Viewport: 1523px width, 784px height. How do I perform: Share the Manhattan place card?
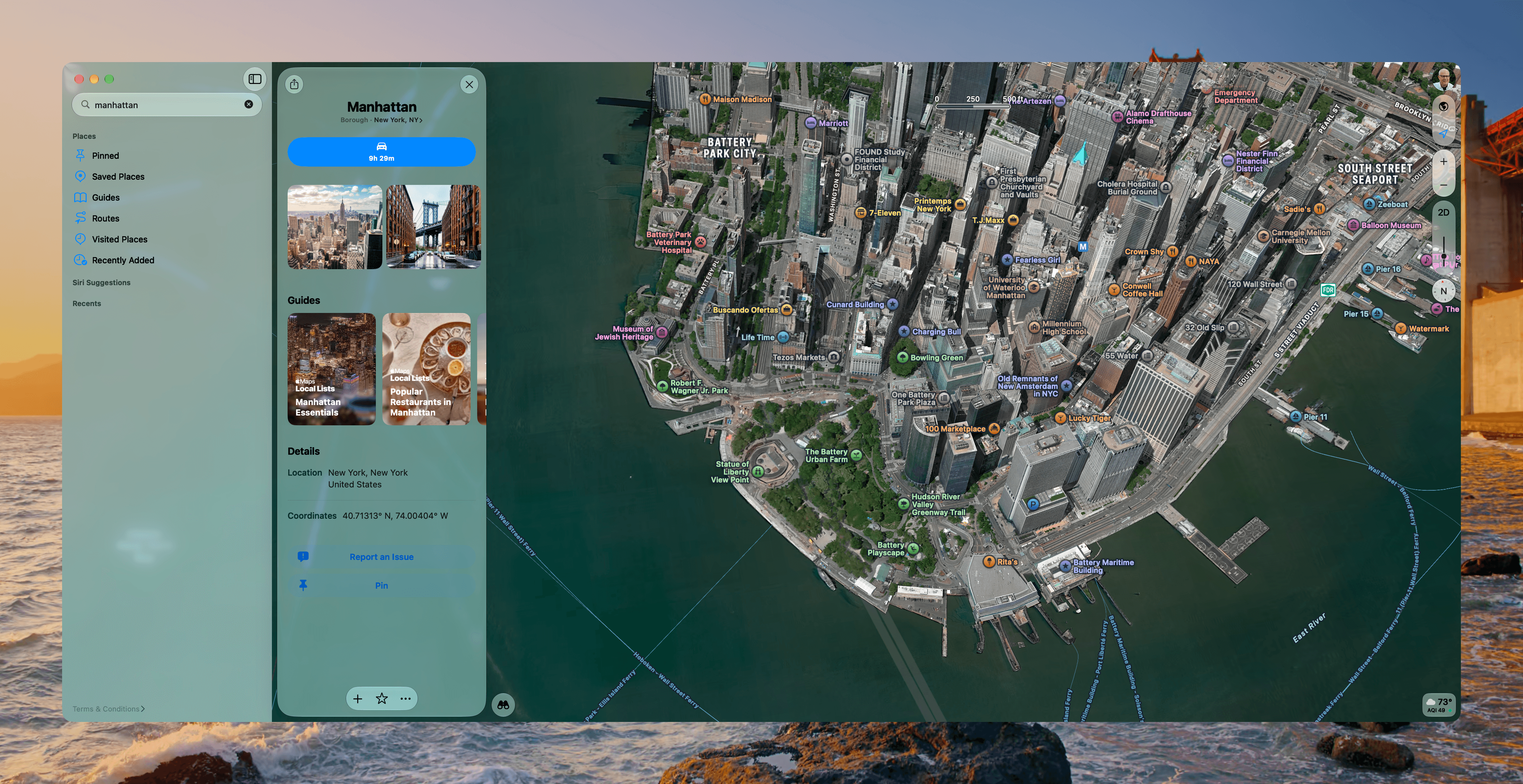tap(294, 85)
